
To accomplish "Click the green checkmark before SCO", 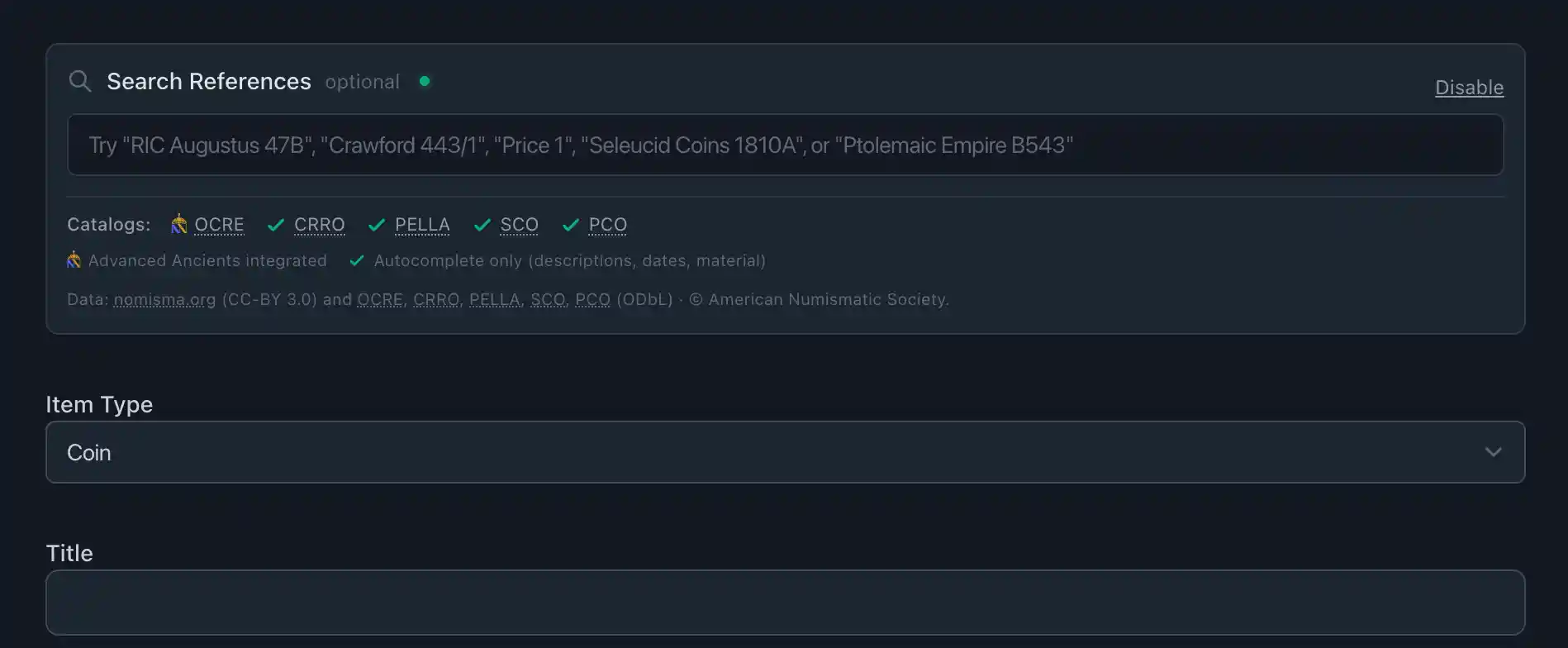I will coord(482,225).
